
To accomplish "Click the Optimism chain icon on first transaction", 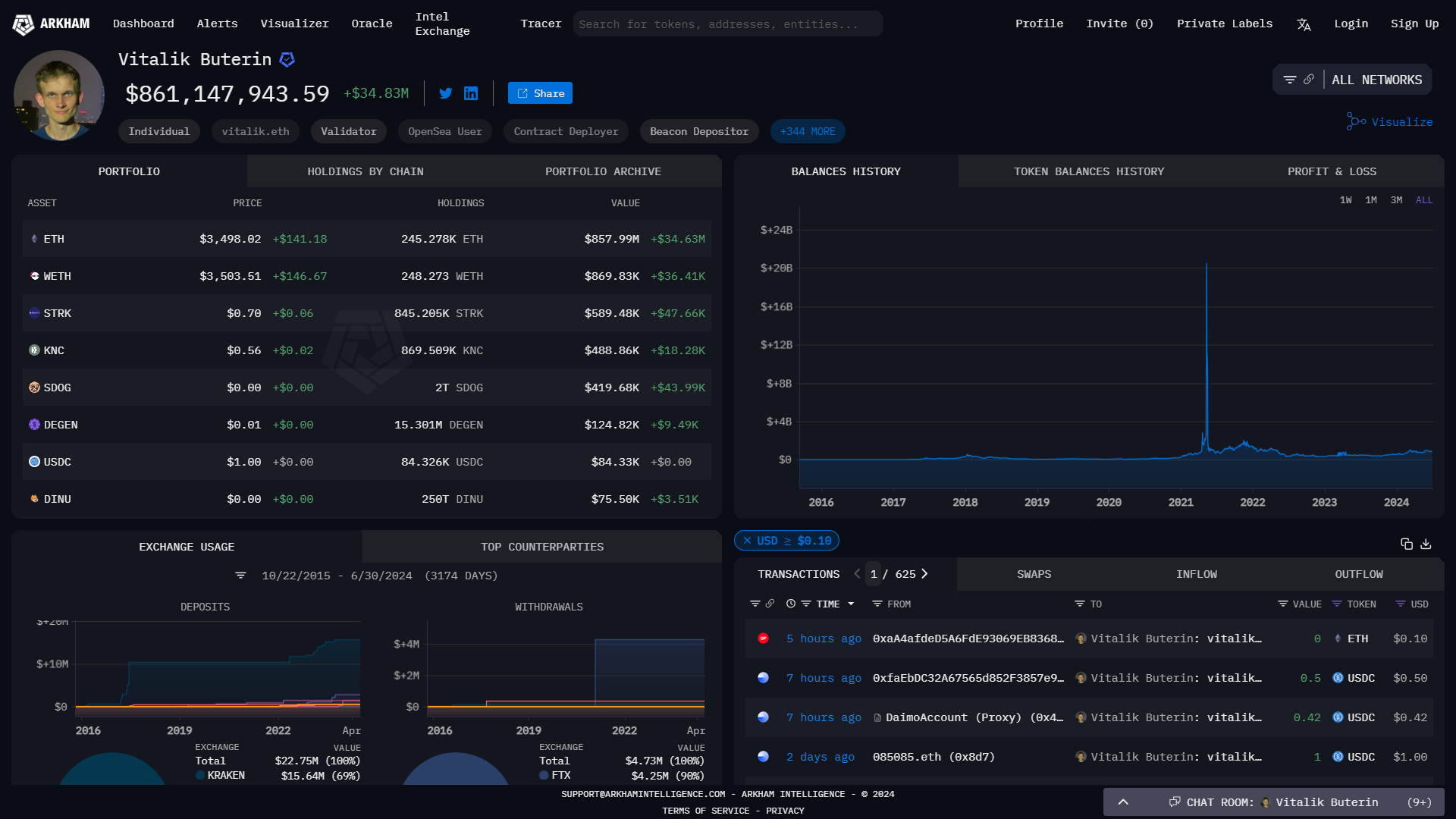I will pos(764,639).
